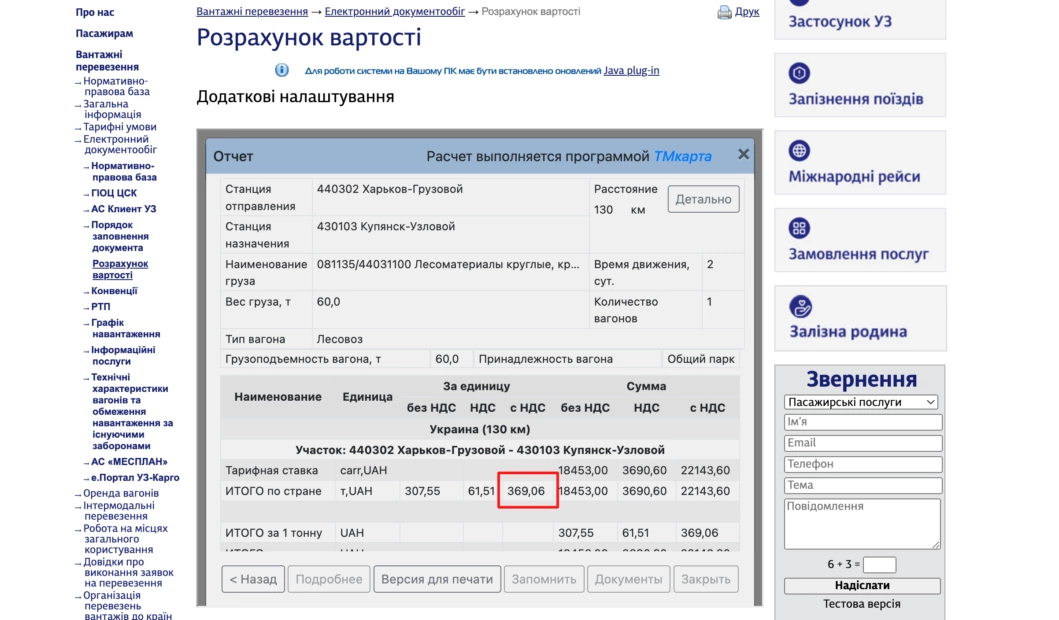Open Вантажні перевезення in the sidebar
Image resolution: width=1059 pixels, height=620 pixels.
pyautogui.click(x=107, y=60)
